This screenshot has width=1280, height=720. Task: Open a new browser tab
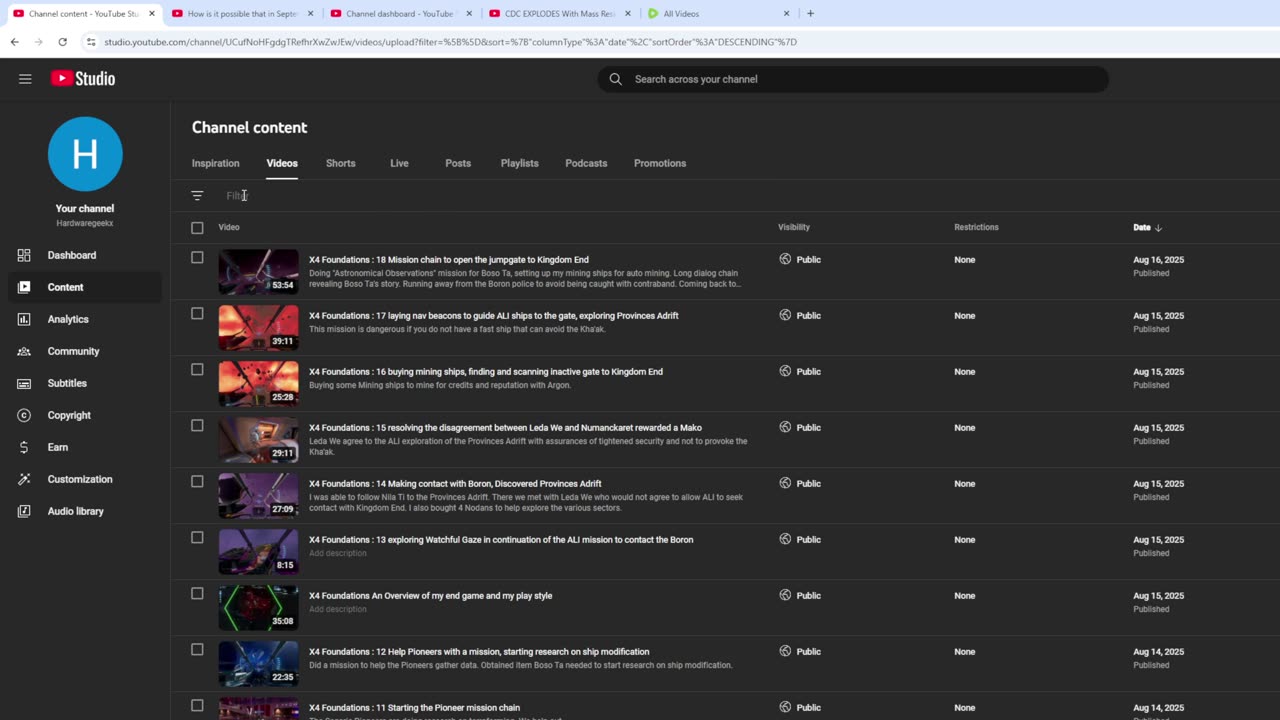[x=810, y=14]
